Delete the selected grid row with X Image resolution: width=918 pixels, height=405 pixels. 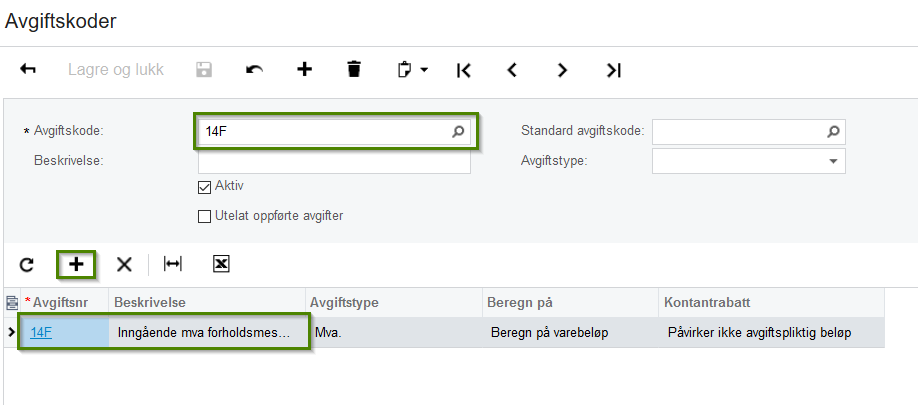pyautogui.click(x=124, y=264)
